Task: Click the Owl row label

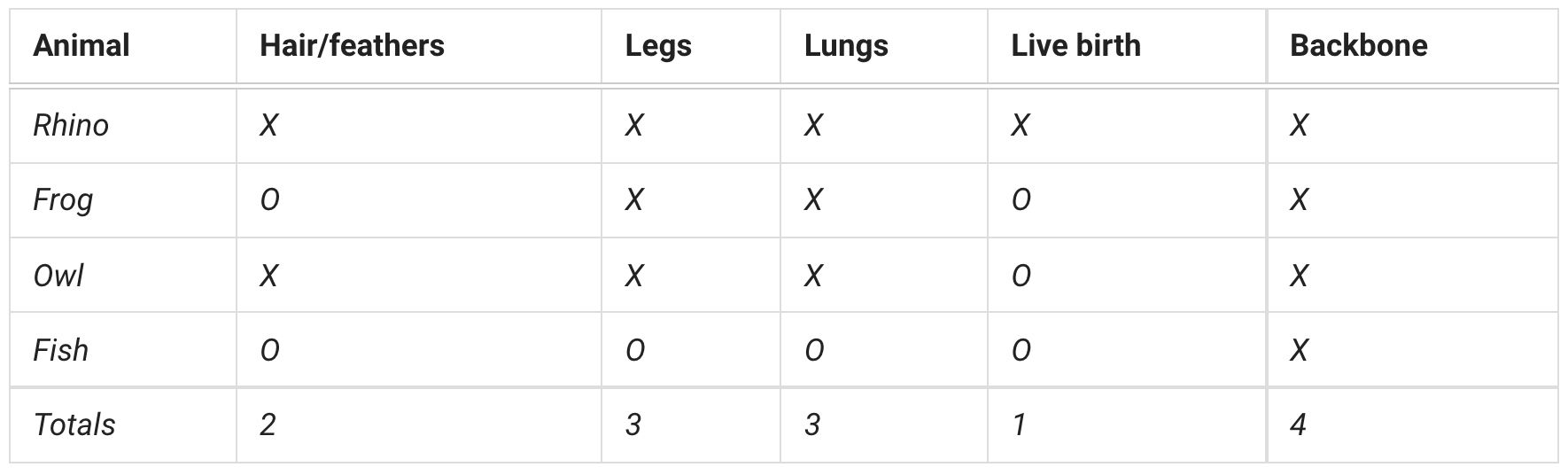Action: [58, 276]
